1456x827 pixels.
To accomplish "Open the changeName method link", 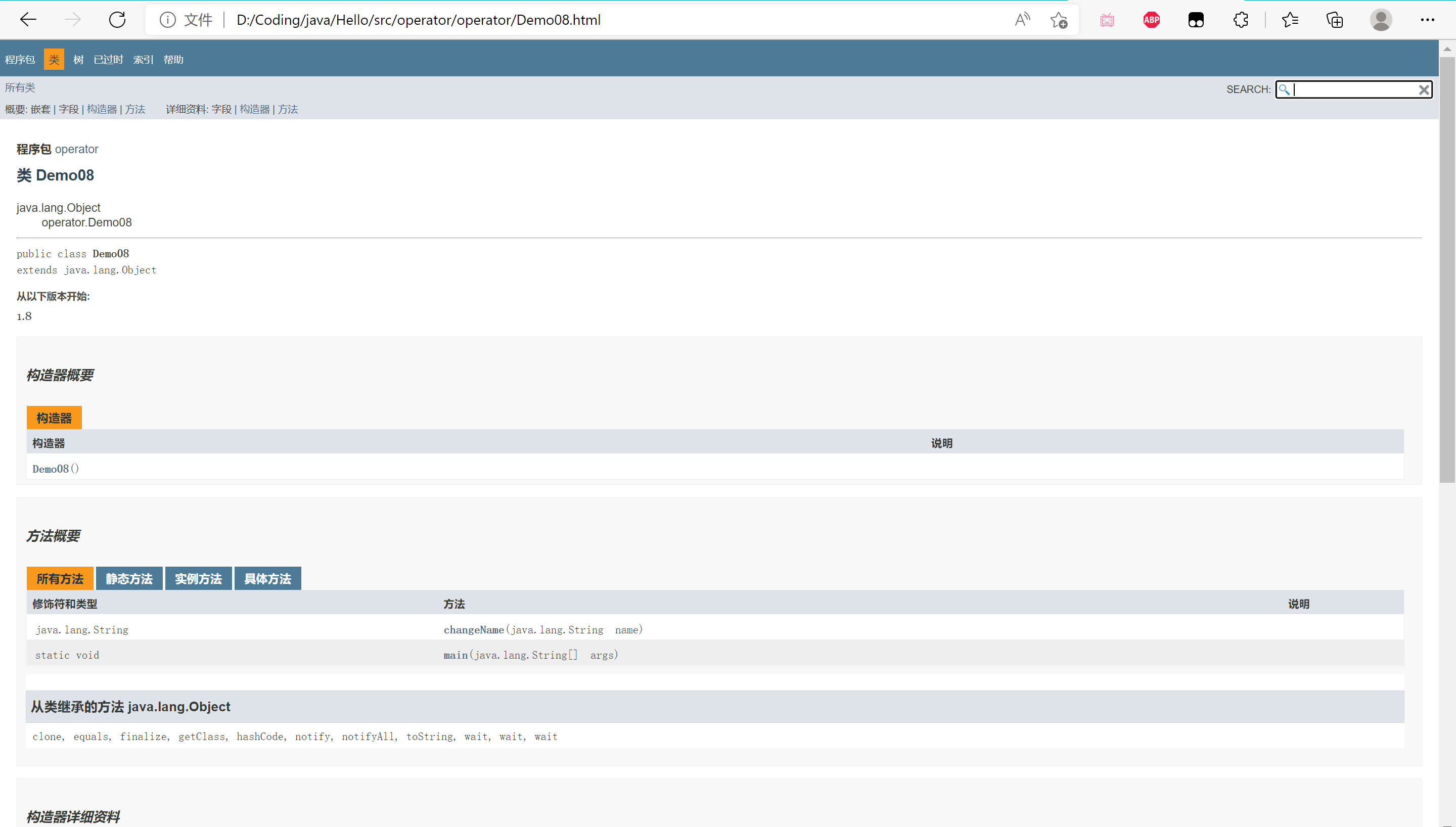I will coord(474,630).
